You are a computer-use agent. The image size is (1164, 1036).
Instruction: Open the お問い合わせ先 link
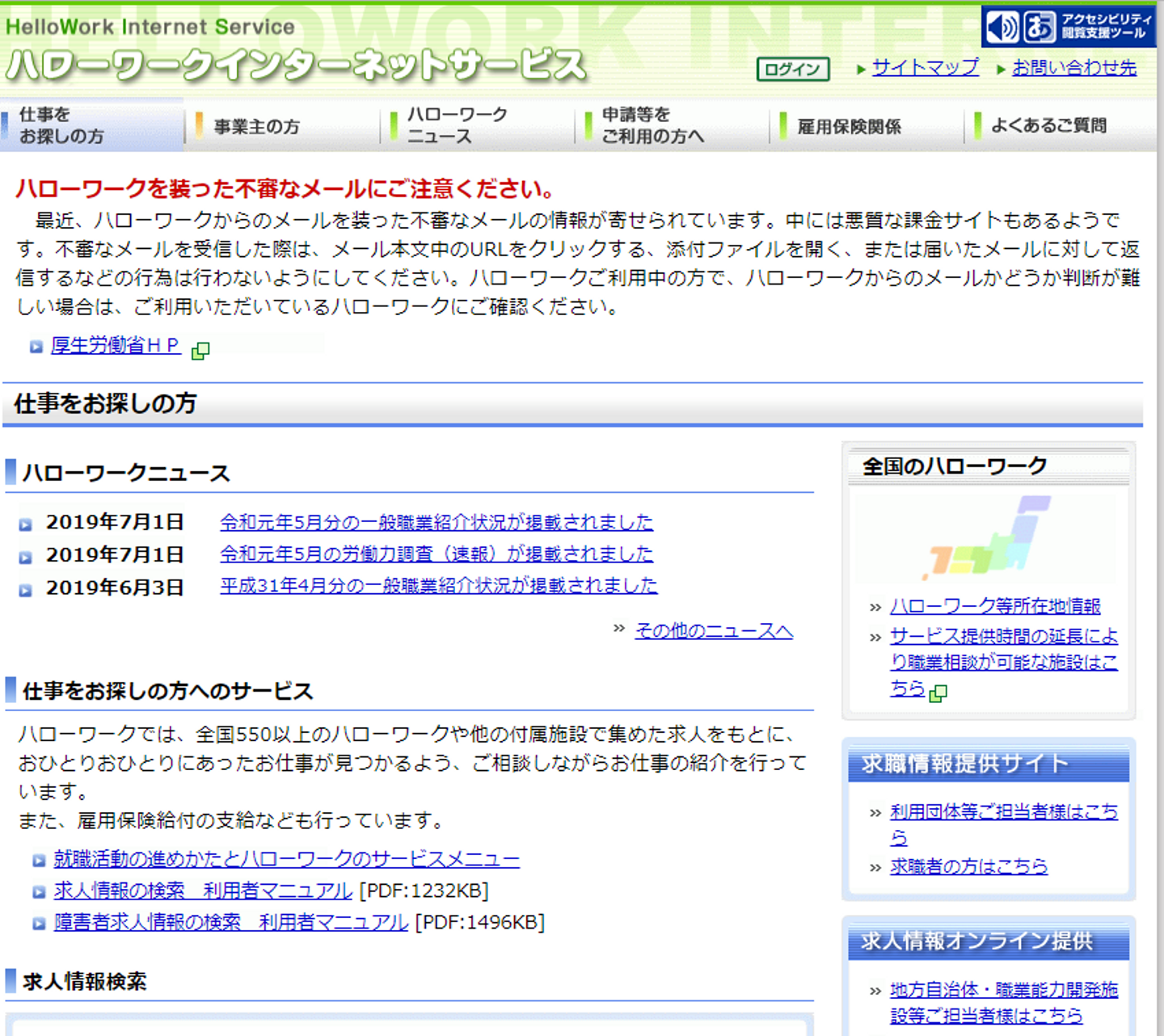point(1074,68)
